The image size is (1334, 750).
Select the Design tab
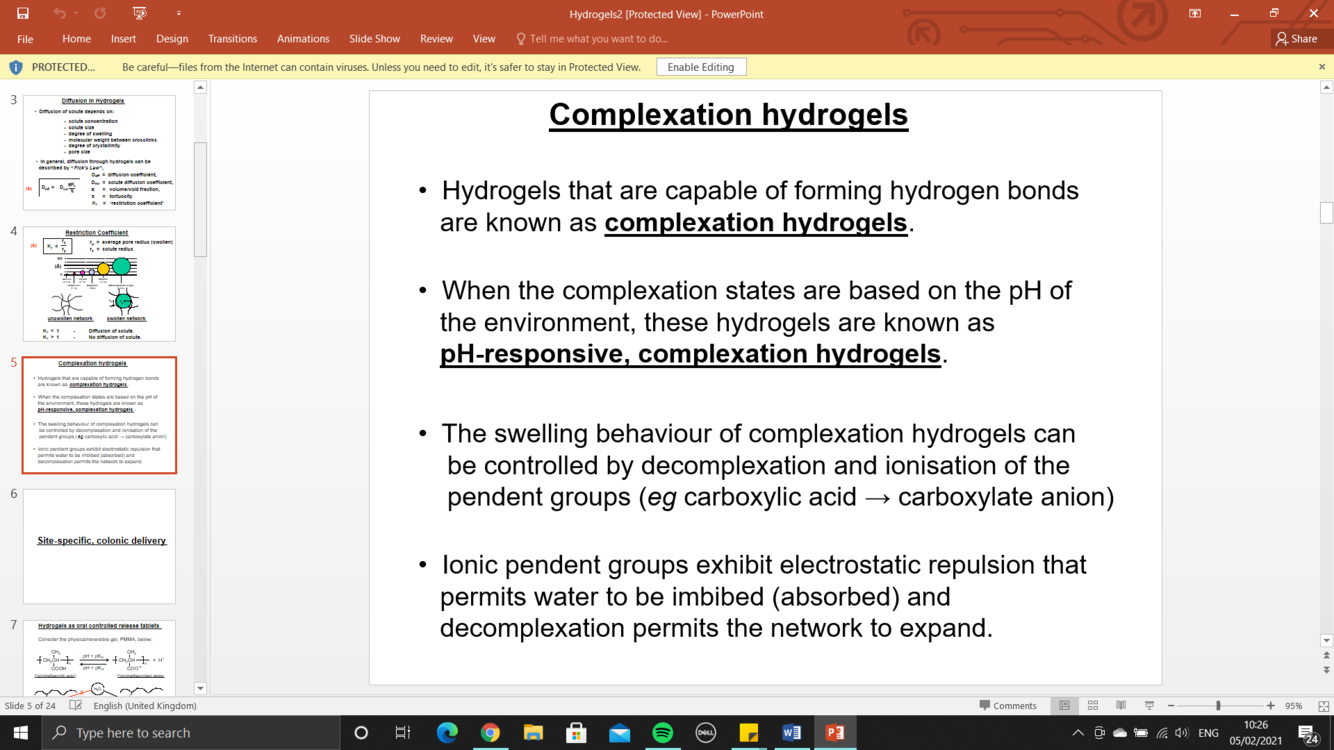[x=172, y=39]
